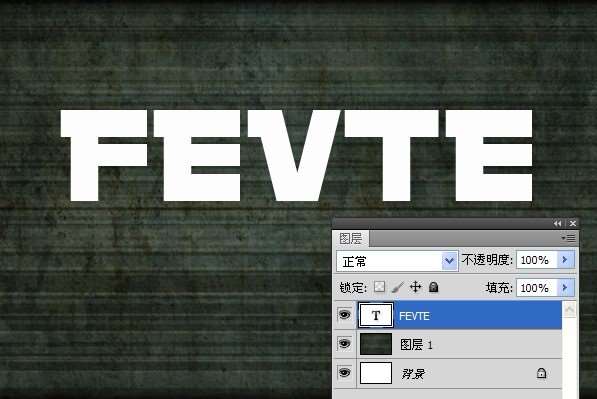This screenshot has width=597, height=399.
Task: Toggle lock all padlock icon
Action: tap(433, 287)
